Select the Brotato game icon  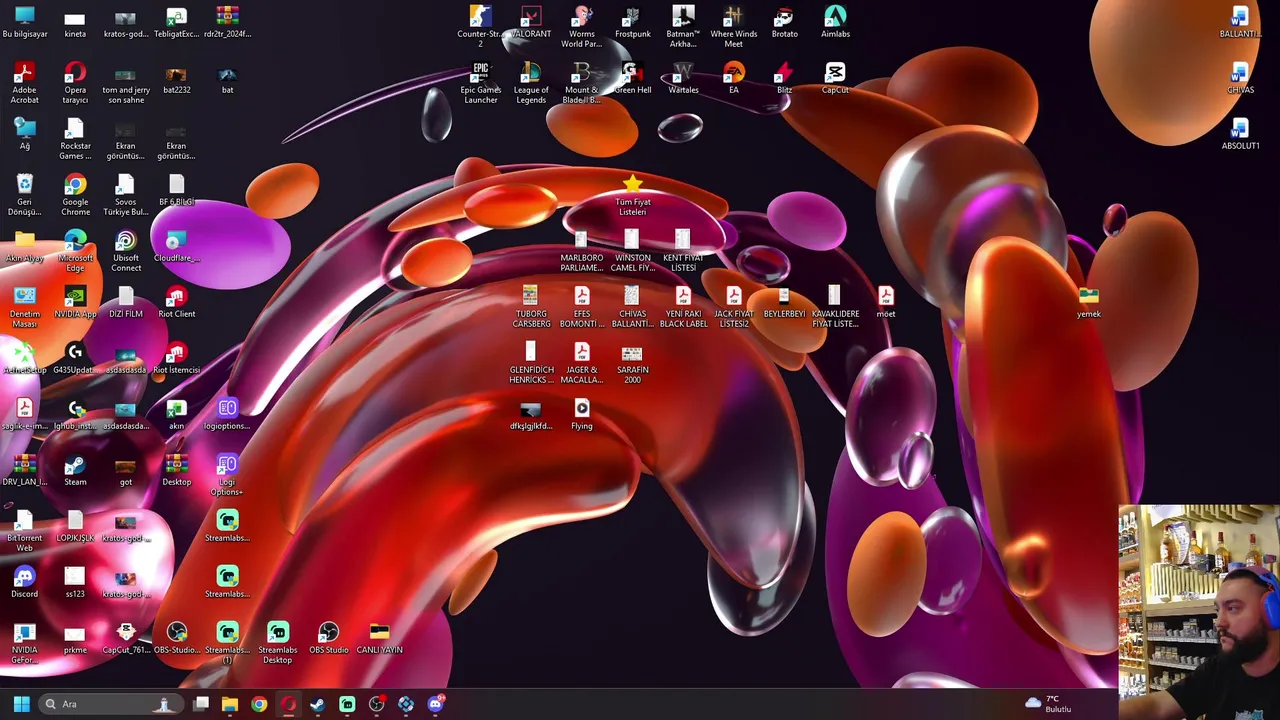[x=784, y=23]
